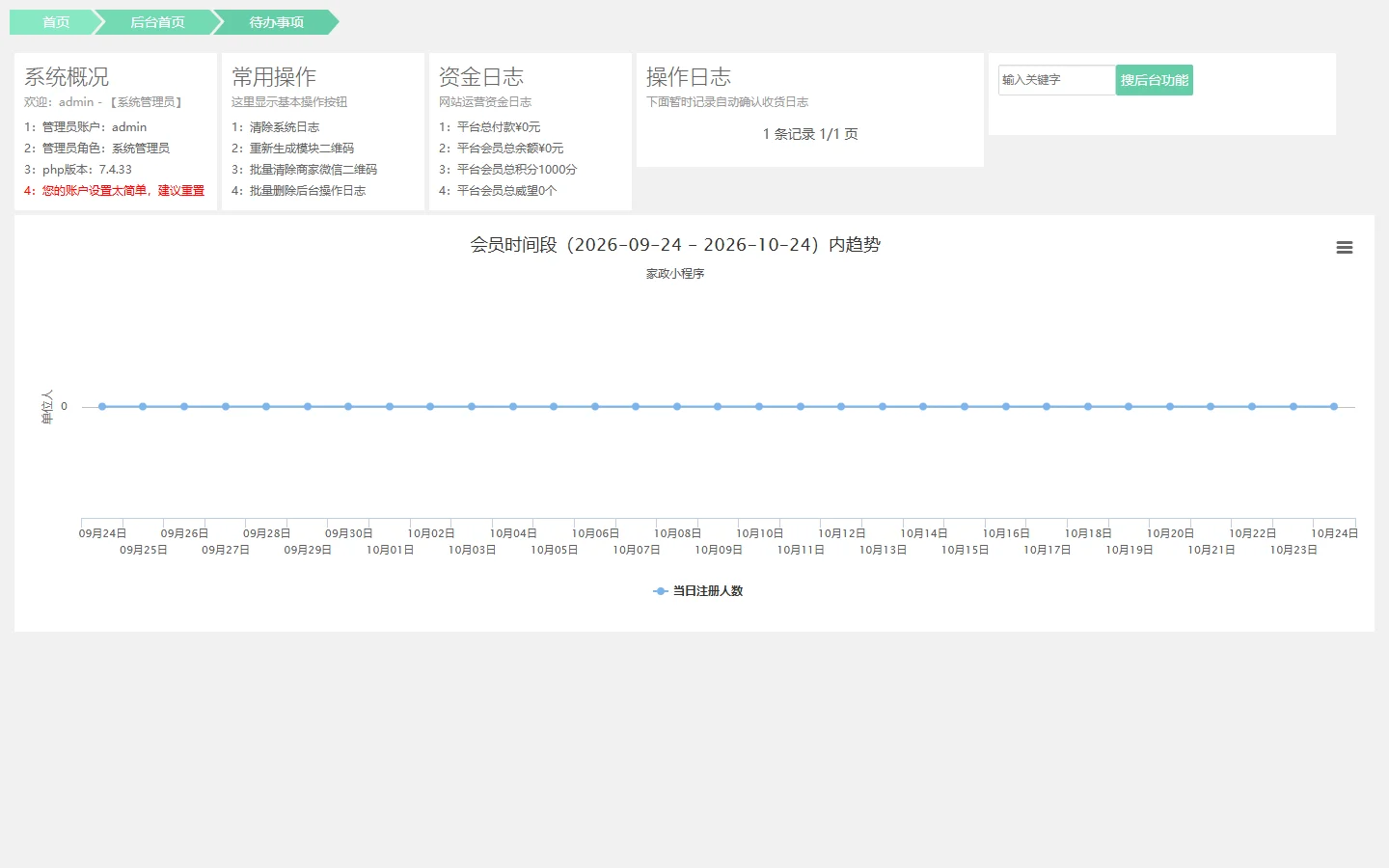Select 批量删除后台操作日志 link
The image size is (1389, 868).
pyautogui.click(x=308, y=191)
